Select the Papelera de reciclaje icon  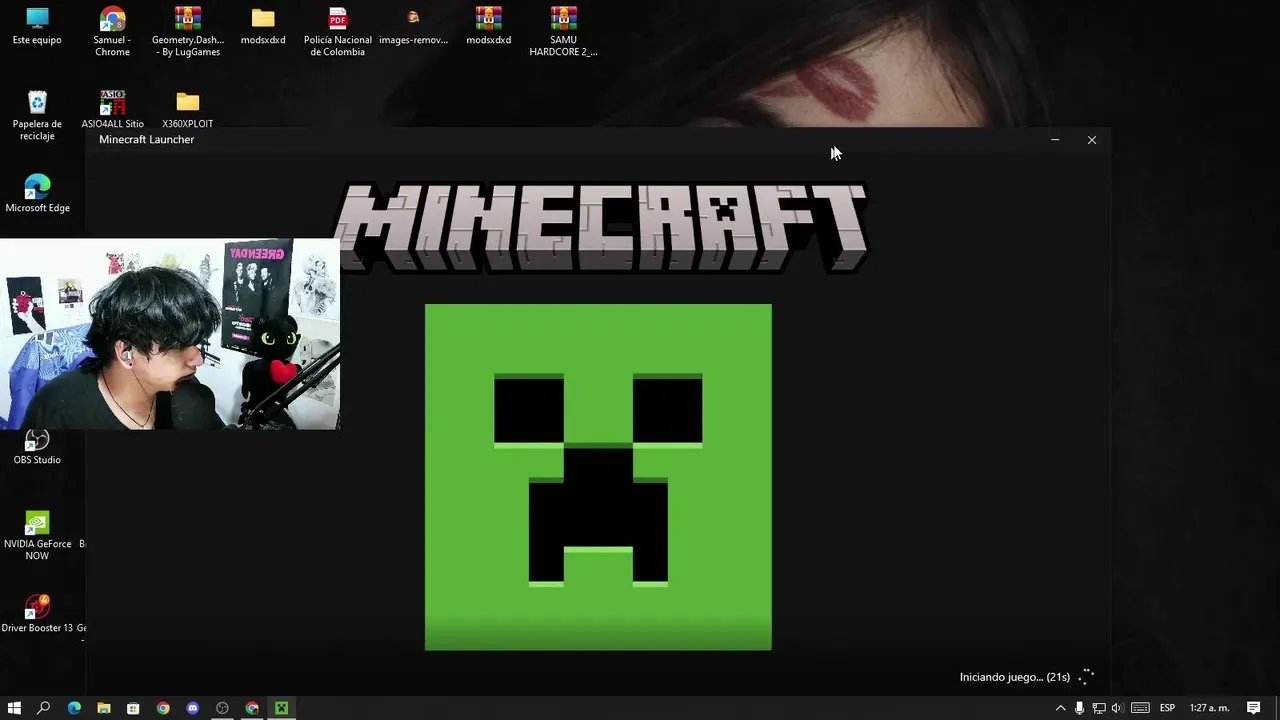tap(37, 116)
